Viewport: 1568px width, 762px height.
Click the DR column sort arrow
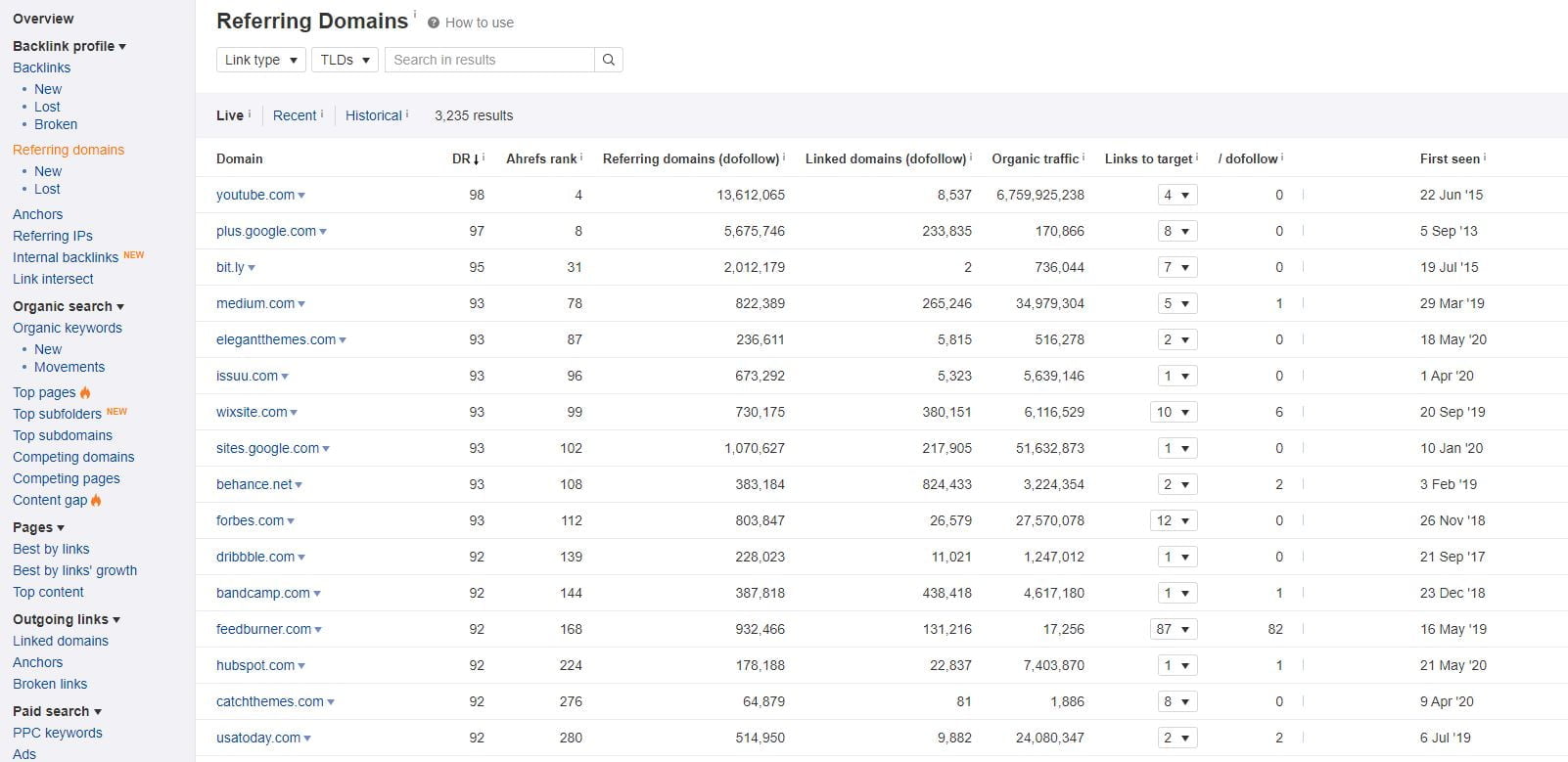[x=477, y=159]
